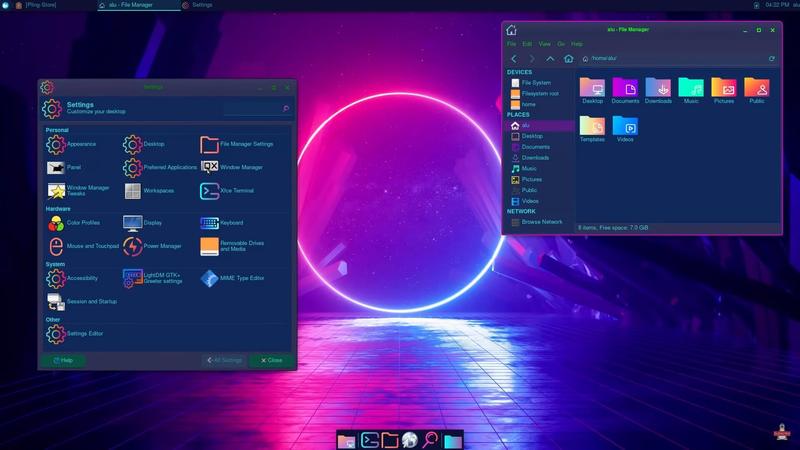Launch the Xfce Terminal settings item
This screenshot has width=800, height=450.
[227, 190]
